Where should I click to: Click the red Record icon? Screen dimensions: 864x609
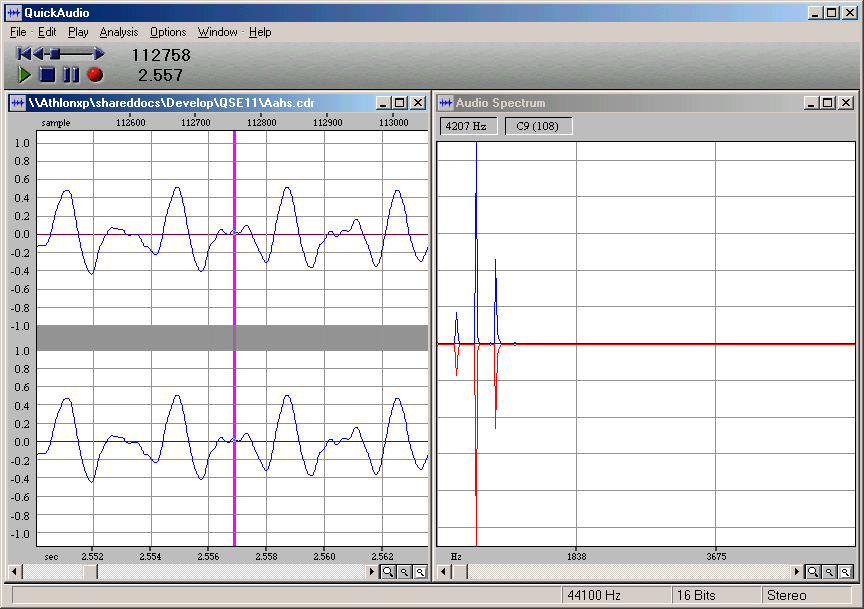click(x=93, y=74)
